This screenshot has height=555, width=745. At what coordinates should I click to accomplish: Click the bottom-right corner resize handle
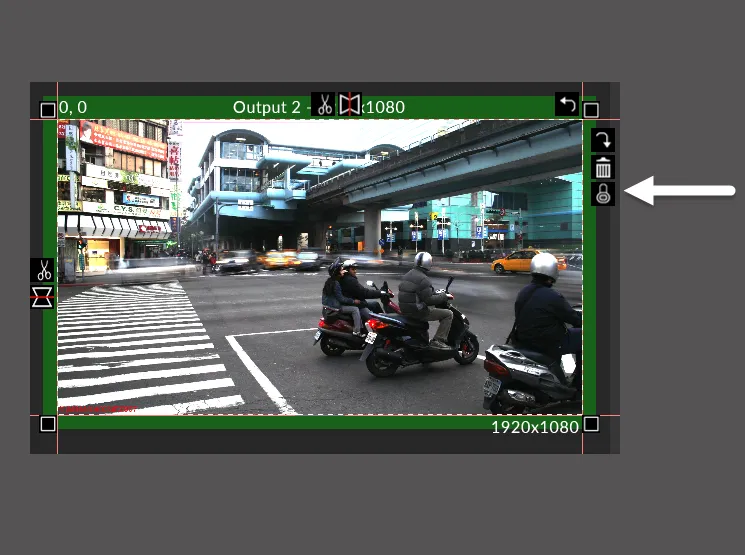591,424
